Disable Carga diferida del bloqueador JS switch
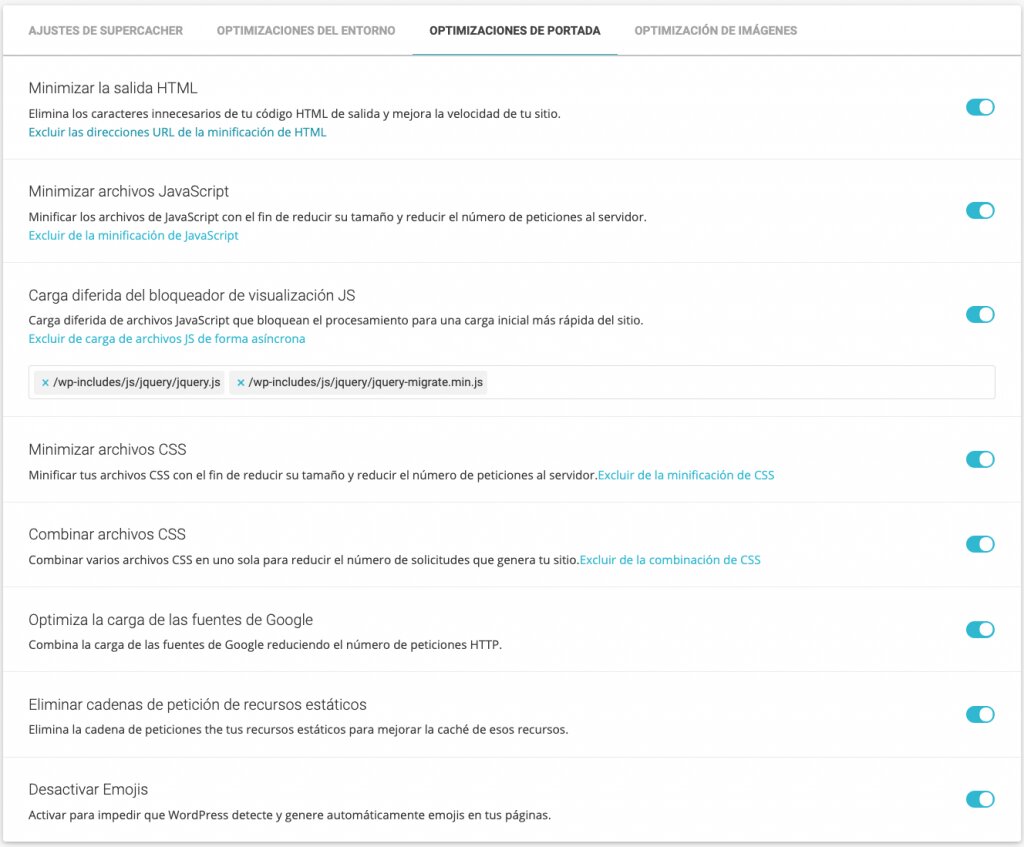 click(980, 314)
